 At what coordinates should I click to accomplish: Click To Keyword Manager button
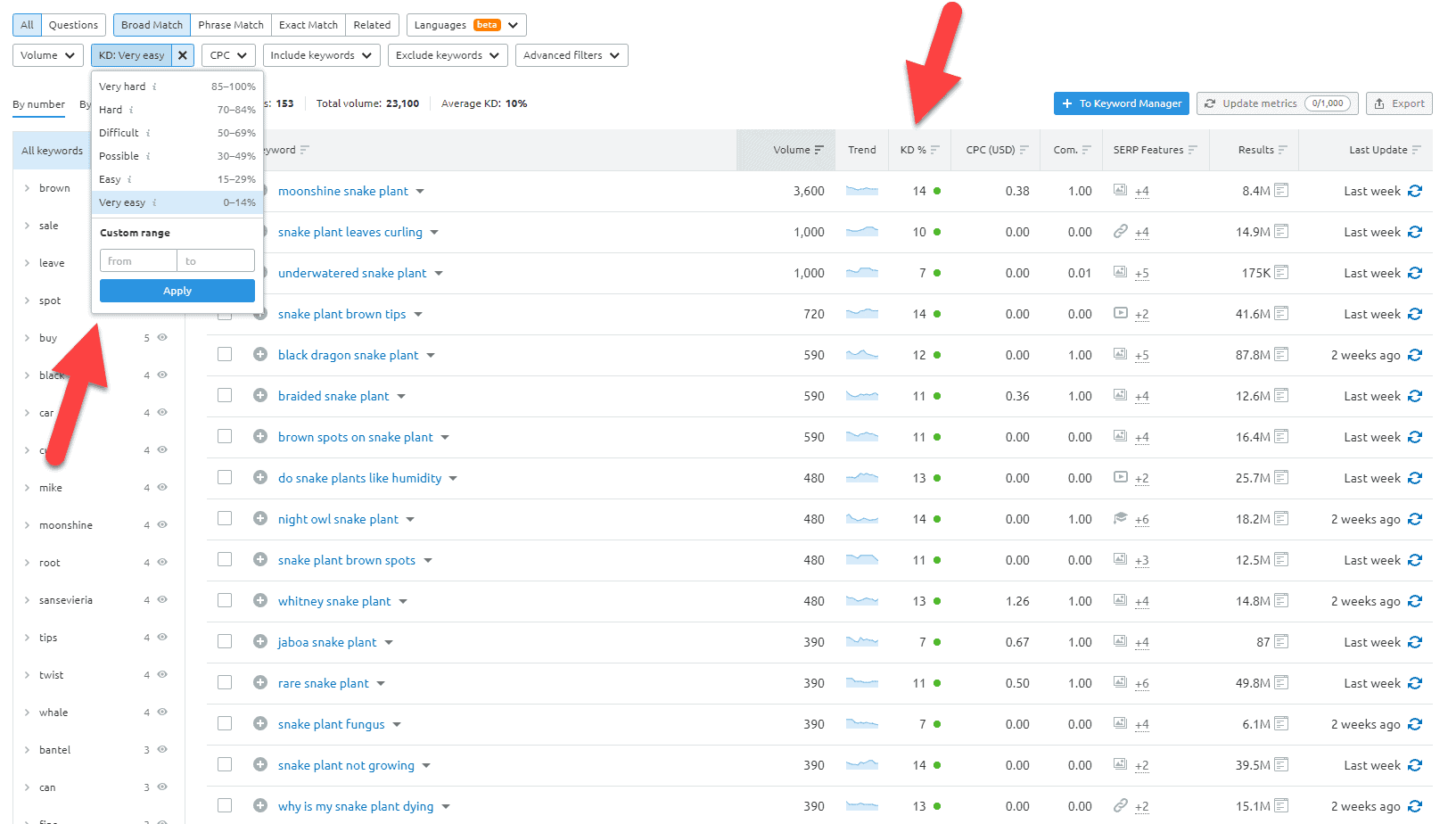pos(1122,103)
